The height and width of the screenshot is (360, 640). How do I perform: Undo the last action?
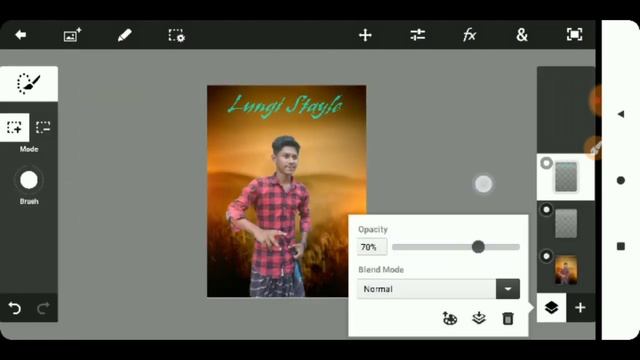pyautogui.click(x=14, y=308)
